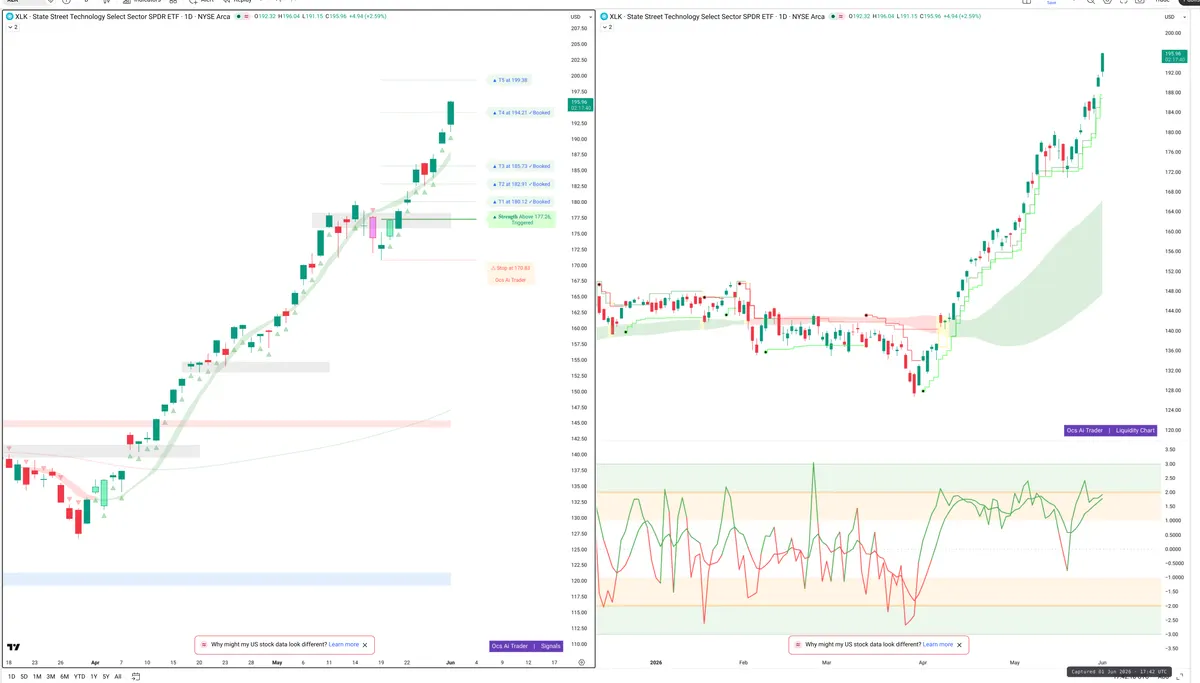Click the 2026 label on right time axis
This screenshot has height=683, width=1200.
(656, 662)
